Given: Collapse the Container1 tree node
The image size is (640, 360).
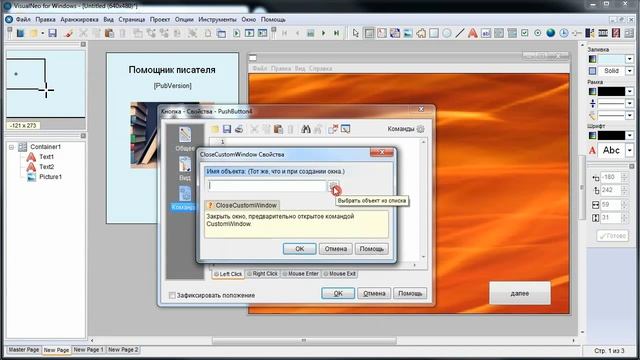Looking at the screenshot, I should point(12,147).
